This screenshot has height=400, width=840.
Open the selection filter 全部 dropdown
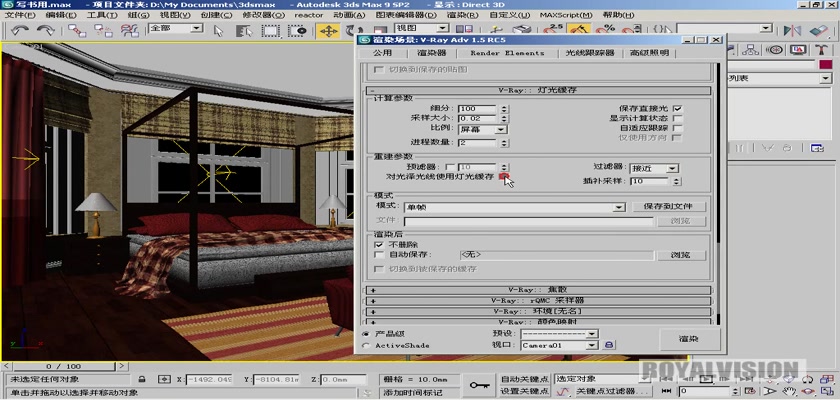pos(176,28)
